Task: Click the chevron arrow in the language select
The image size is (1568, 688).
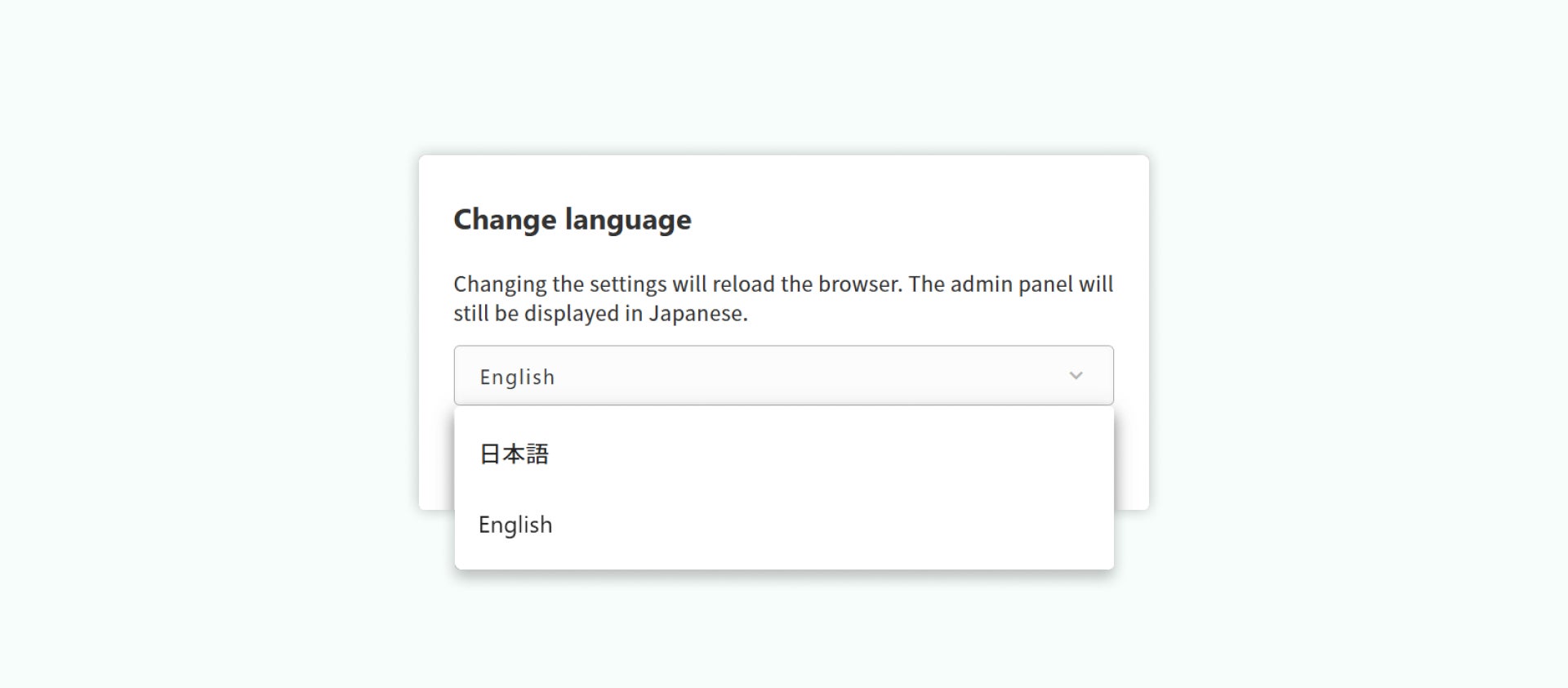Action: [x=1076, y=376]
